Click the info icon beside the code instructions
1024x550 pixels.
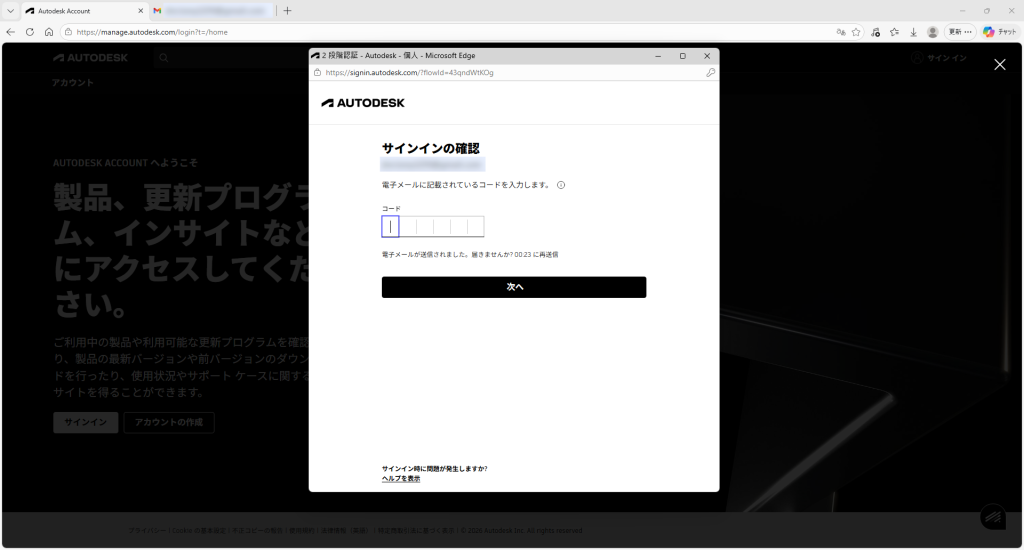tap(561, 185)
